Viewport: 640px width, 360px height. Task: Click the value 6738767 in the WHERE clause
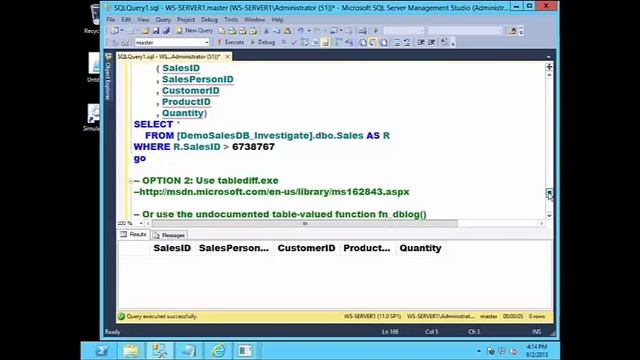coord(253,147)
